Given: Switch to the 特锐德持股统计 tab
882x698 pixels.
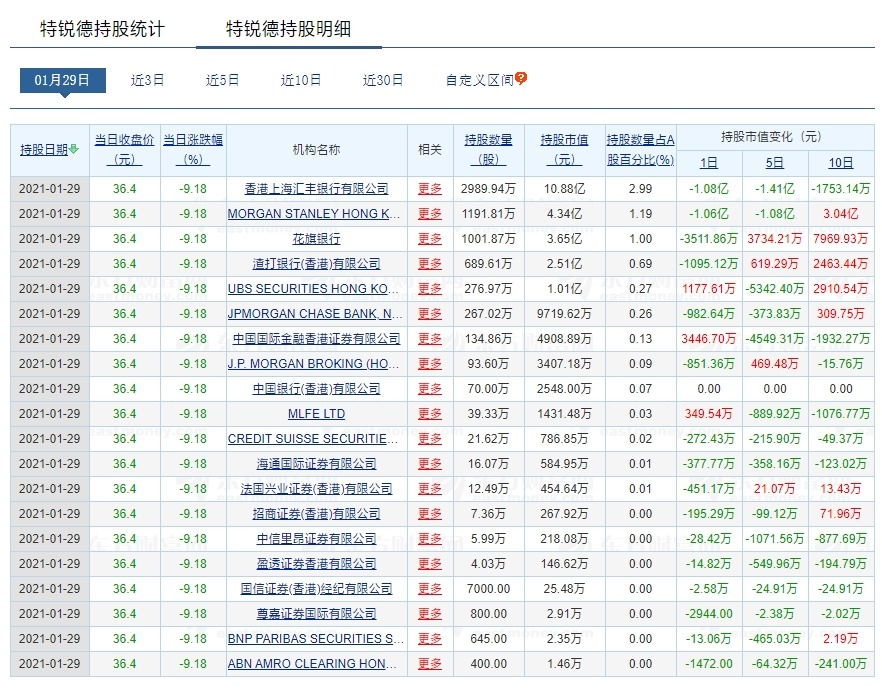Looking at the screenshot, I should 102,29.
